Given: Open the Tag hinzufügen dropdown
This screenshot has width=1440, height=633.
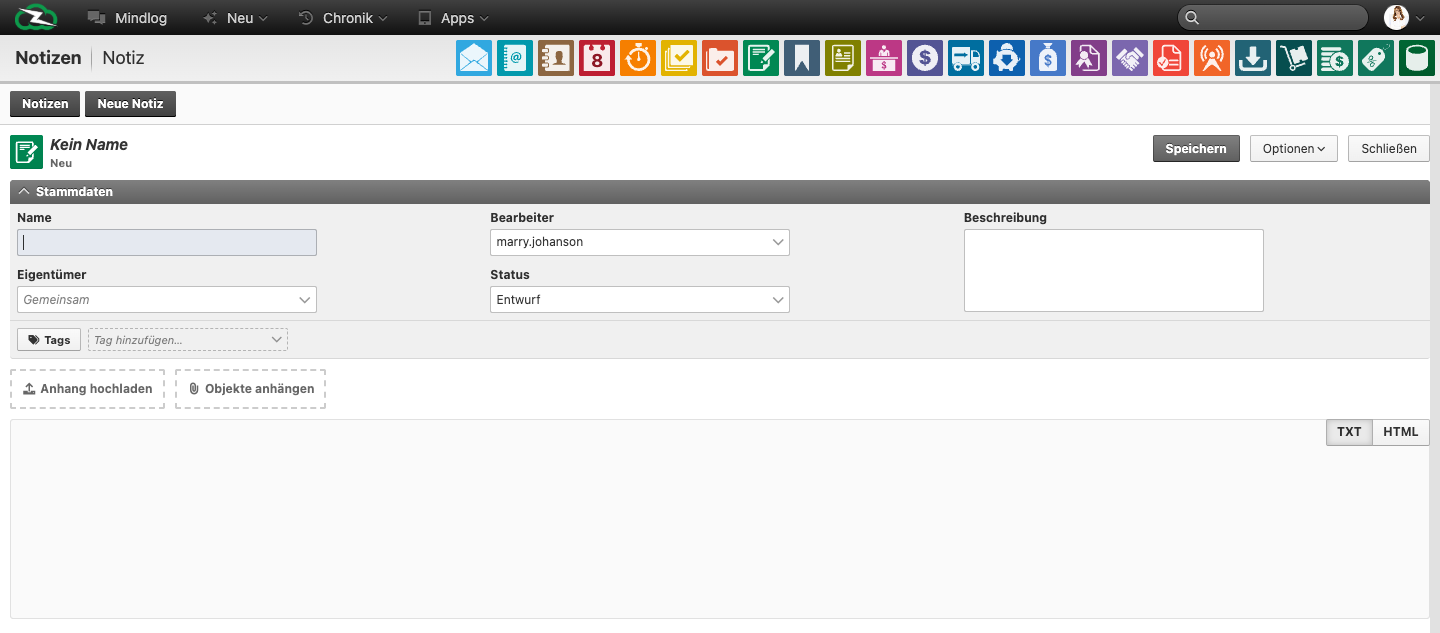Looking at the screenshot, I should click(x=188, y=340).
